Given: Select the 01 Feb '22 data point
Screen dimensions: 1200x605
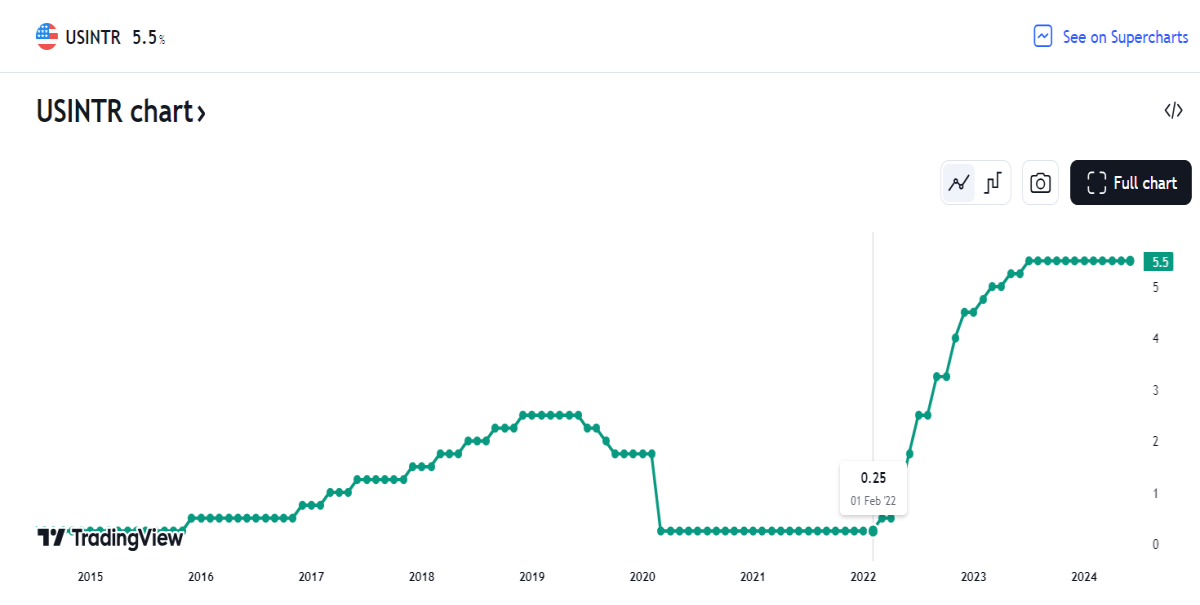Looking at the screenshot, I should (x=873, y=531).
